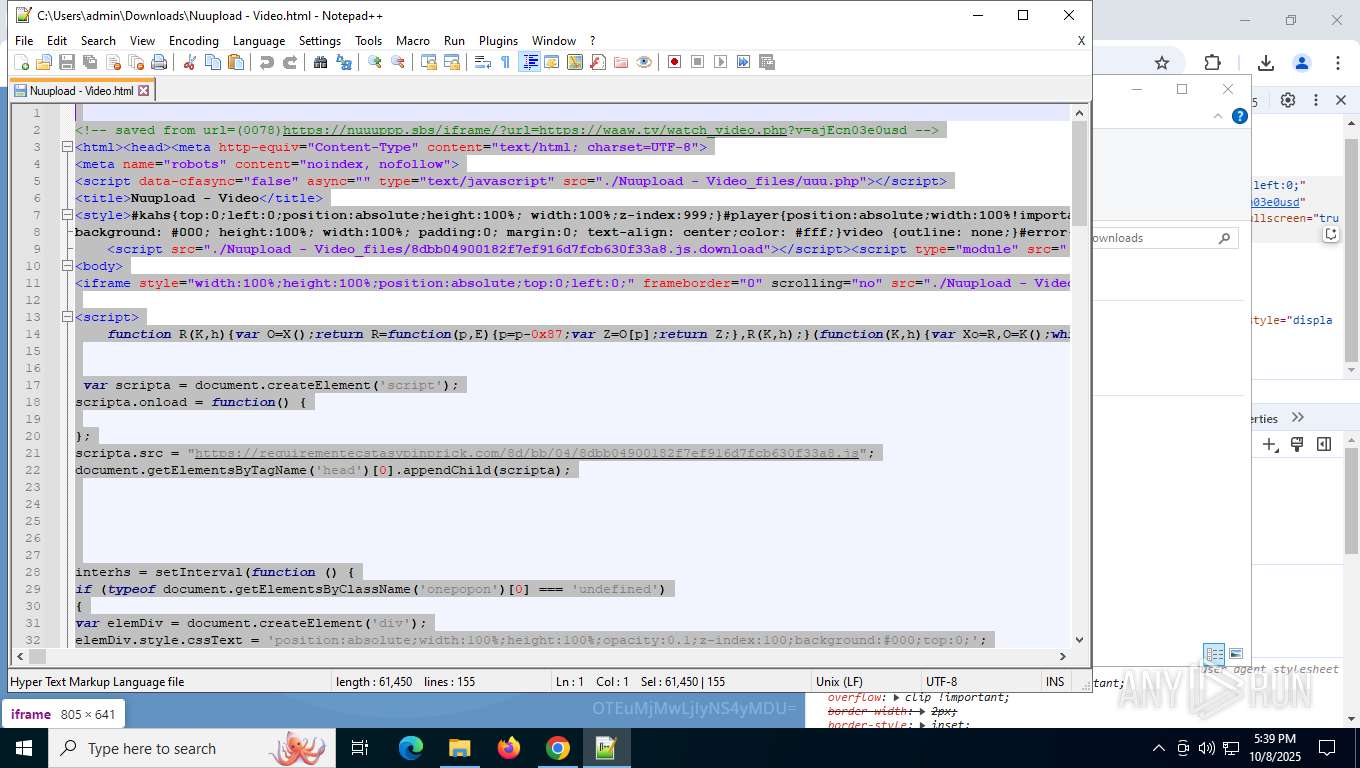1360x768 pixels.
Task: Open Chrome DevTools settings gear
Action: click(x=1288, y=100)
